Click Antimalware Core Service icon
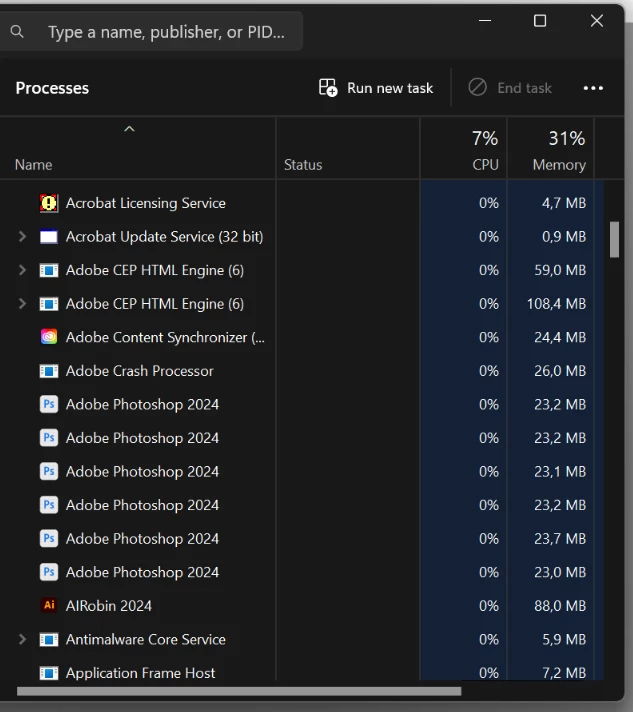This screenshot has height=712, width=633. (49, 639)
